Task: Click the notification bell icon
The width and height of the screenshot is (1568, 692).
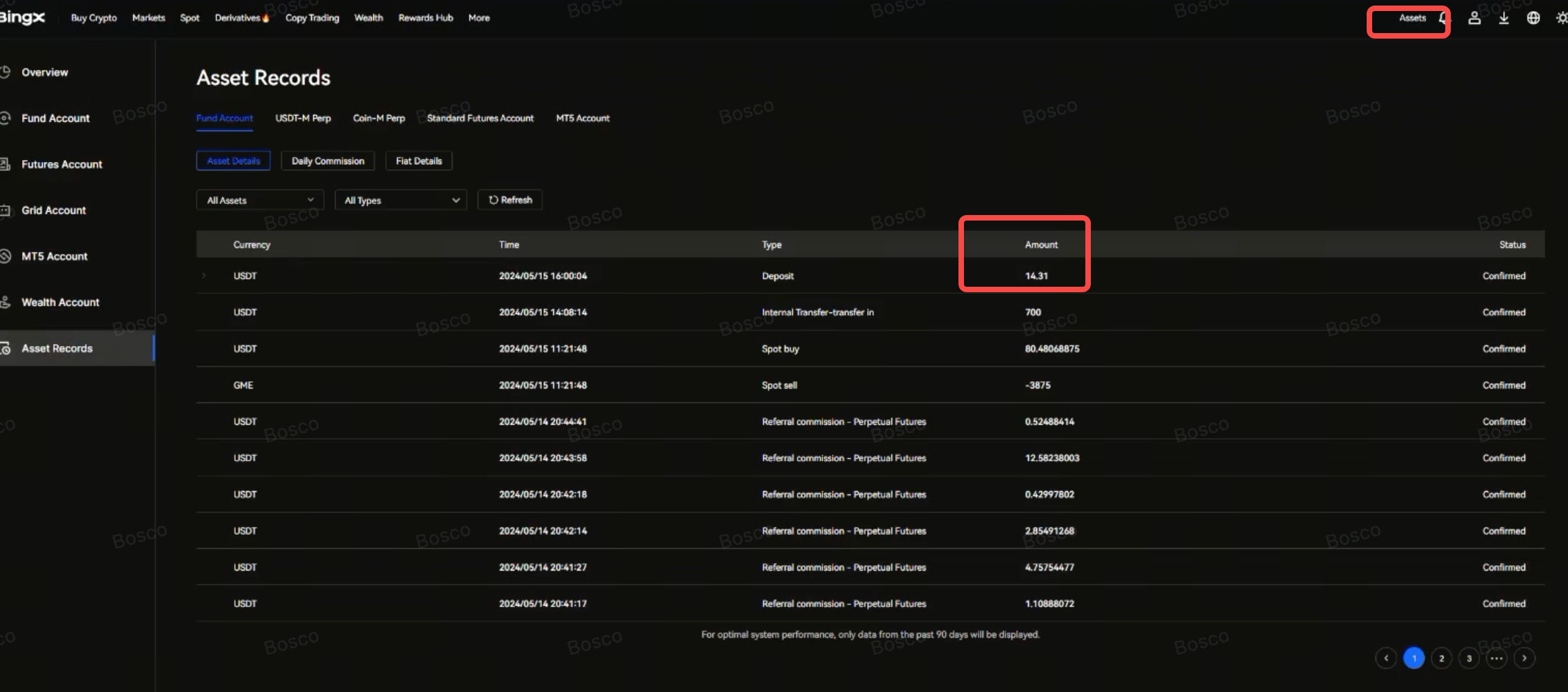Action: coord(1443,19)
